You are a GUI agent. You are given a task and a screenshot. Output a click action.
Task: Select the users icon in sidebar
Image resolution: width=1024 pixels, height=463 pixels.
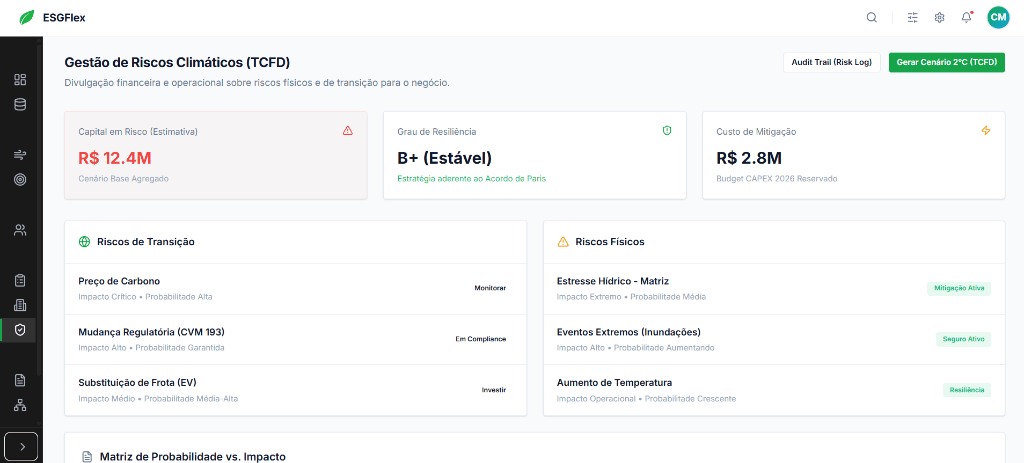(x=20, y=230)
